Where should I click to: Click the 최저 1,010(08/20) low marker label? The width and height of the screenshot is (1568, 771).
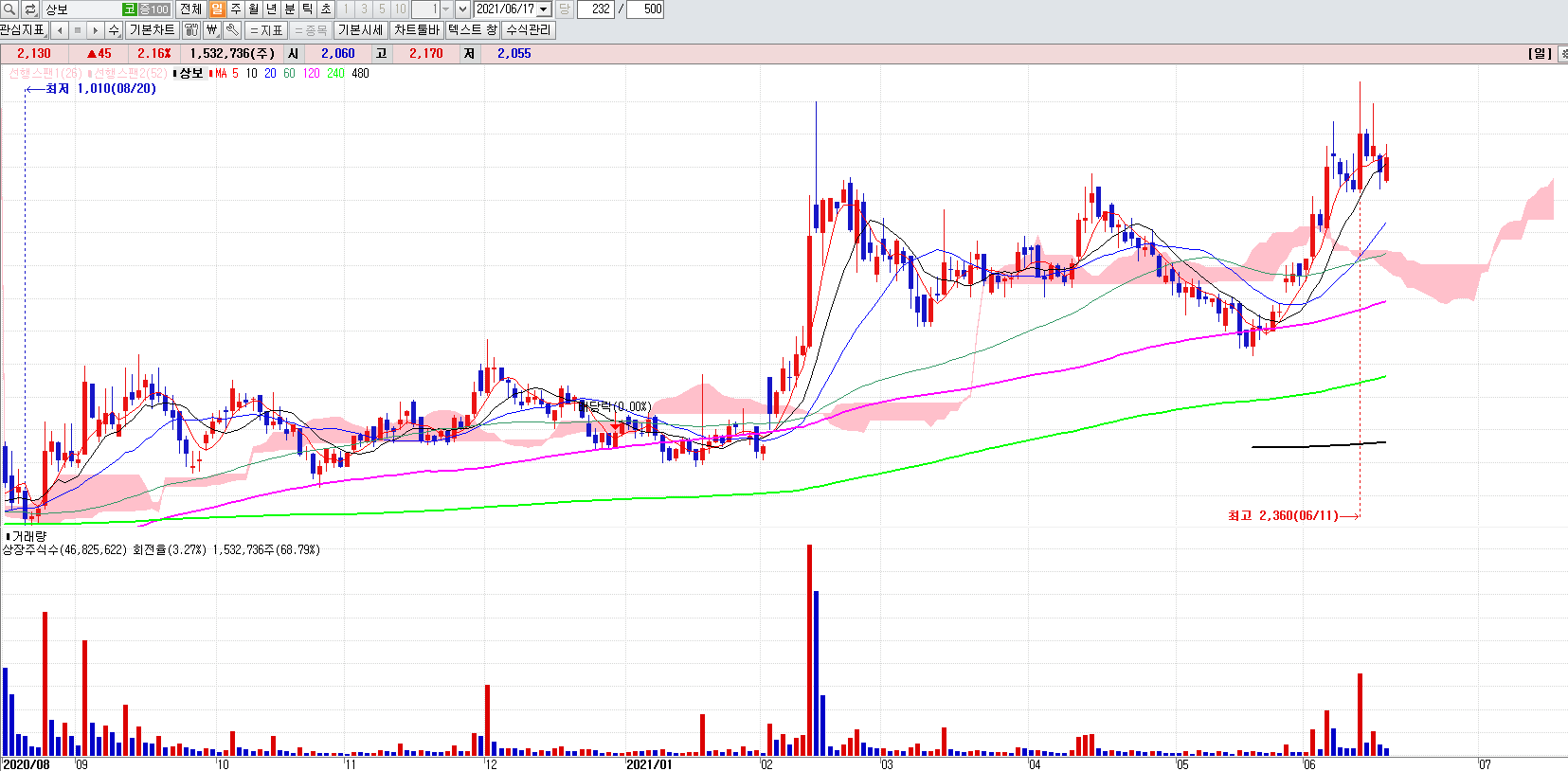100,88
